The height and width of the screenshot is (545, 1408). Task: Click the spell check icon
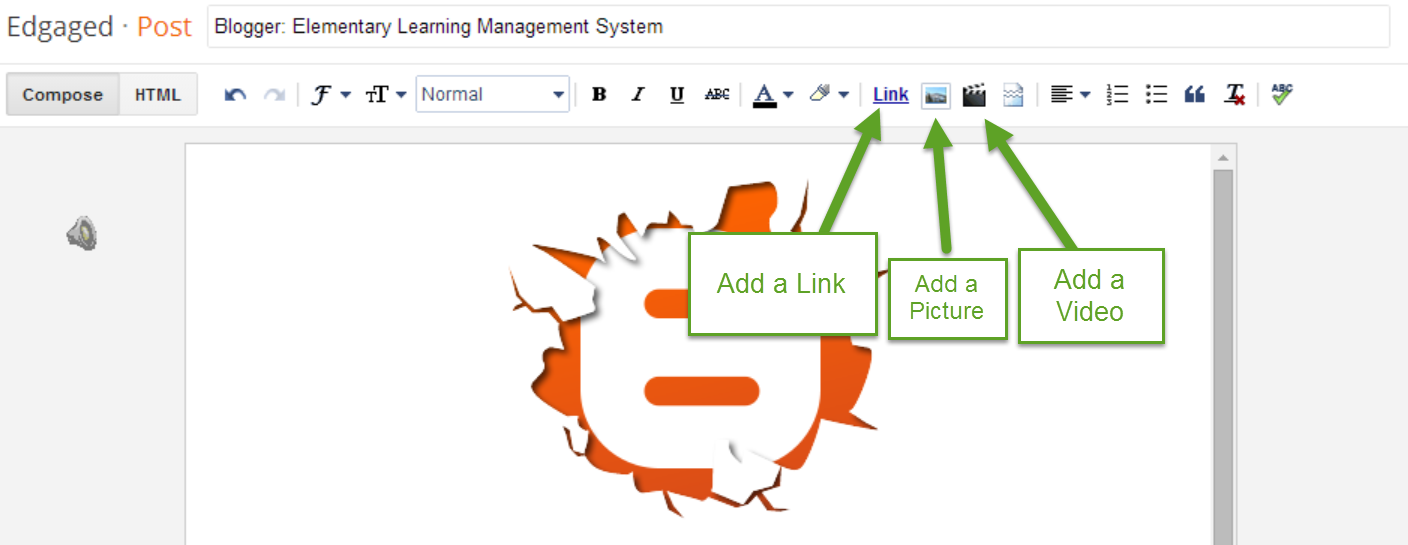click(1282, 95)
